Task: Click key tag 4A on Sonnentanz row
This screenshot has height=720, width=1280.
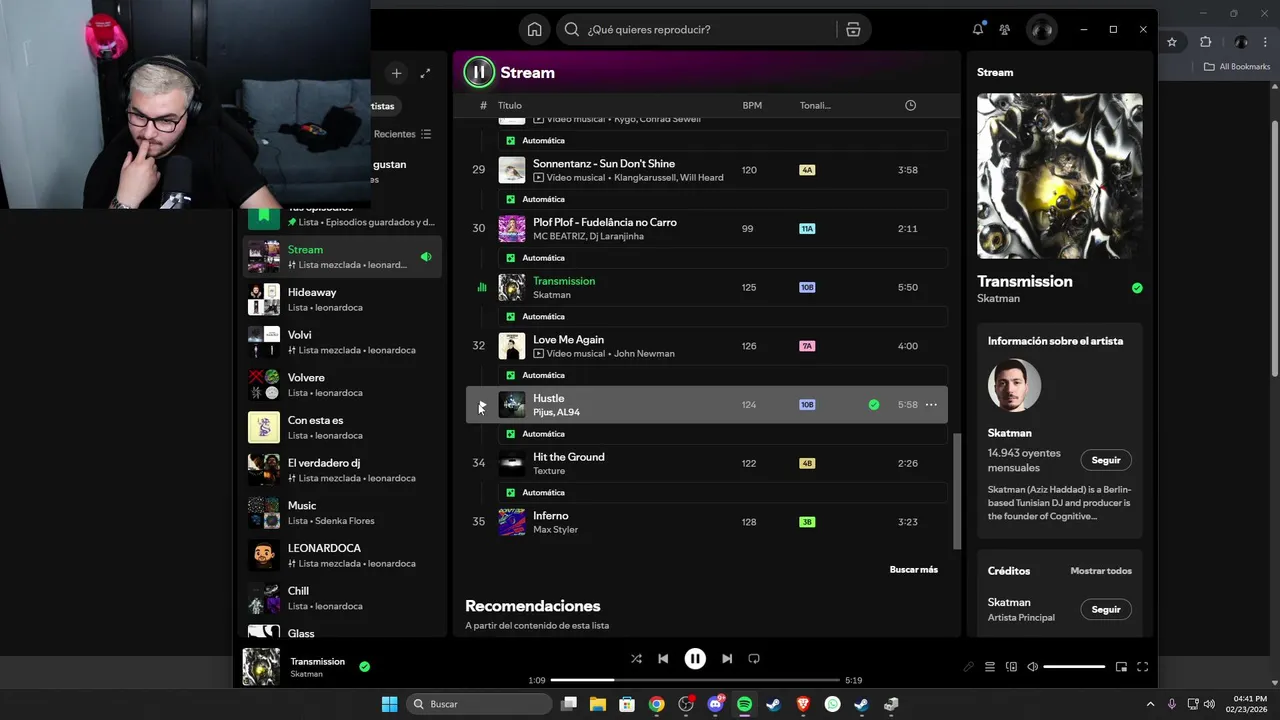Action: (x=807, y=170)
